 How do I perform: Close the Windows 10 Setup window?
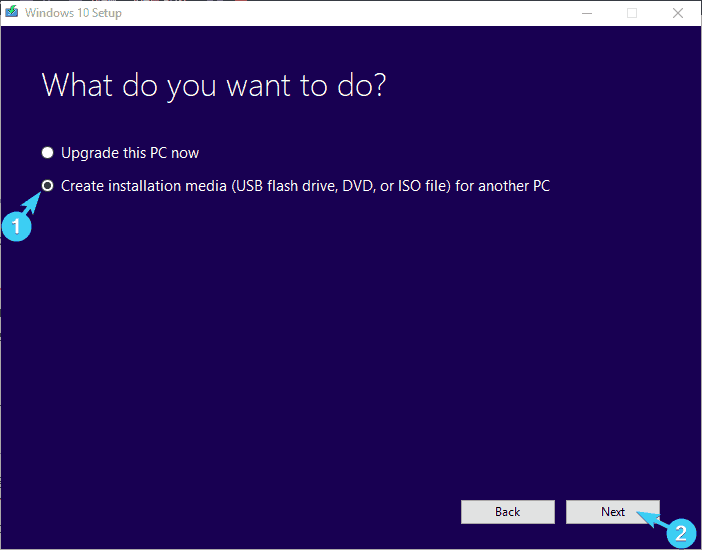tap(678, 13)
